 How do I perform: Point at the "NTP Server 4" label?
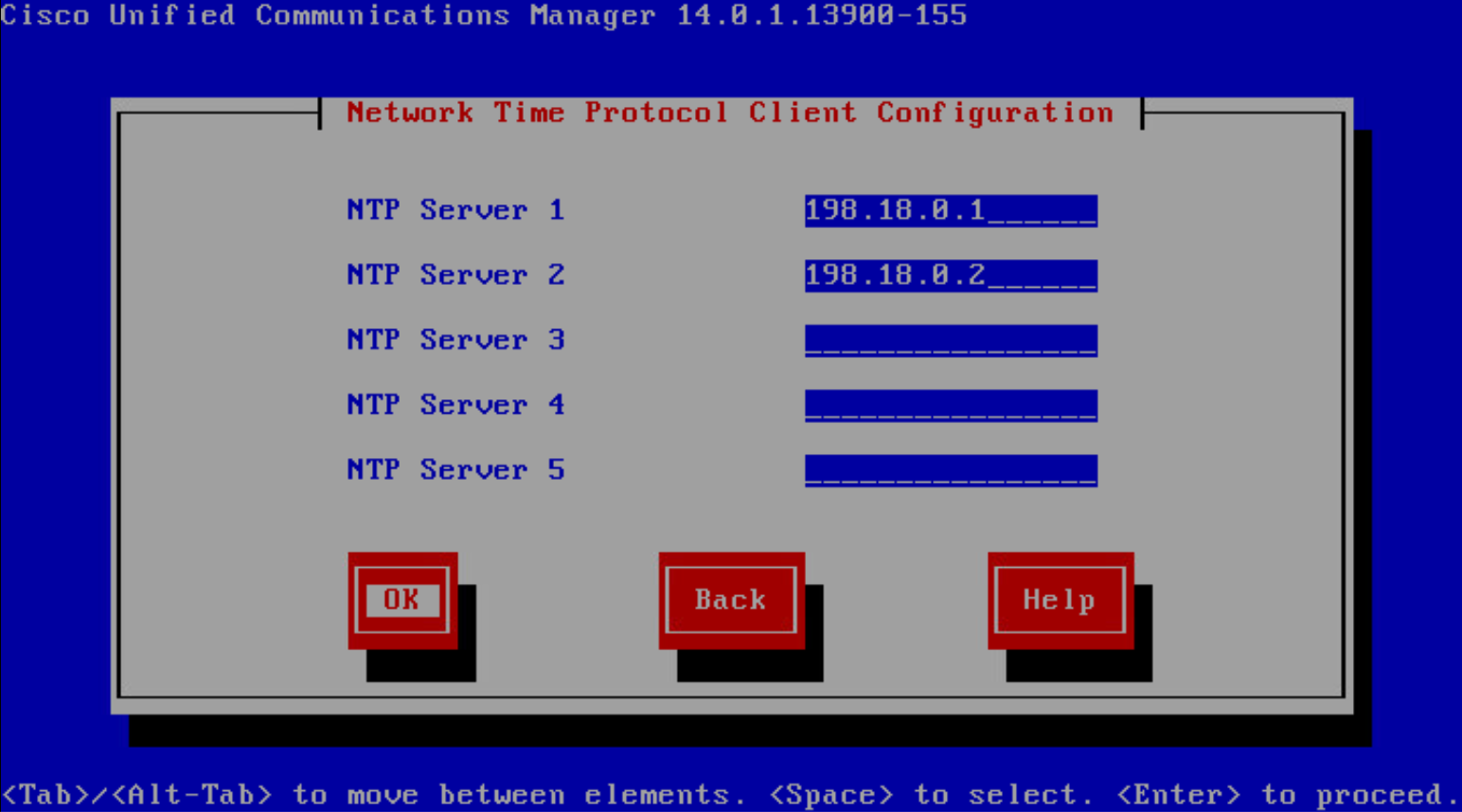point(455,405)
